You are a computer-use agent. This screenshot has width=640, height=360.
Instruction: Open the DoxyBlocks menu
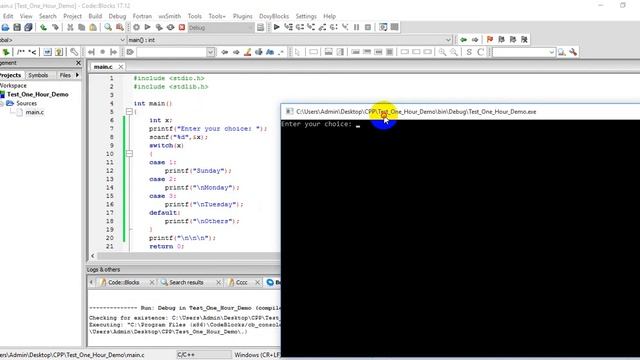tap(274, 16)
